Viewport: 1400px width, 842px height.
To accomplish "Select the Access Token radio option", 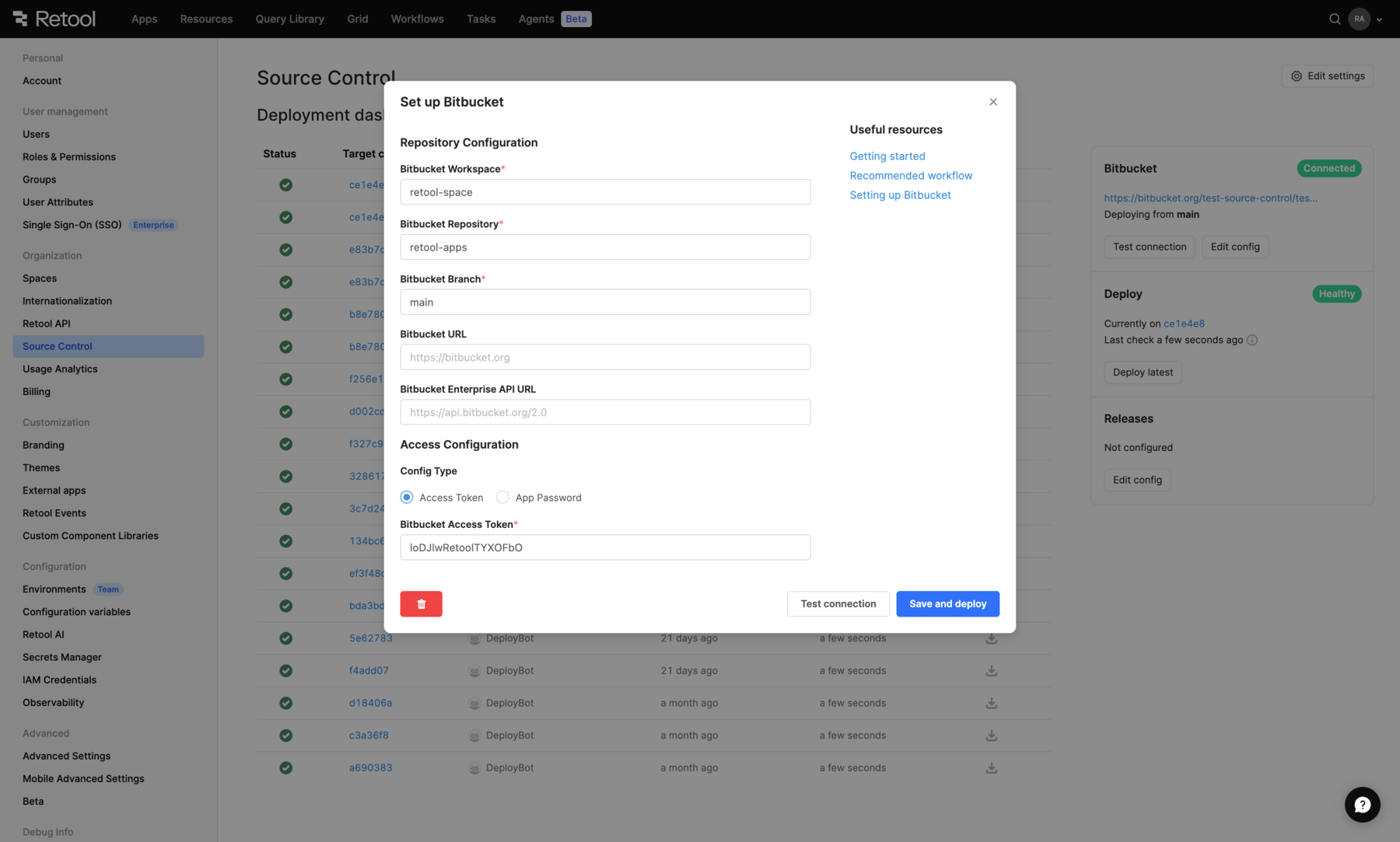I will point(407,498).
